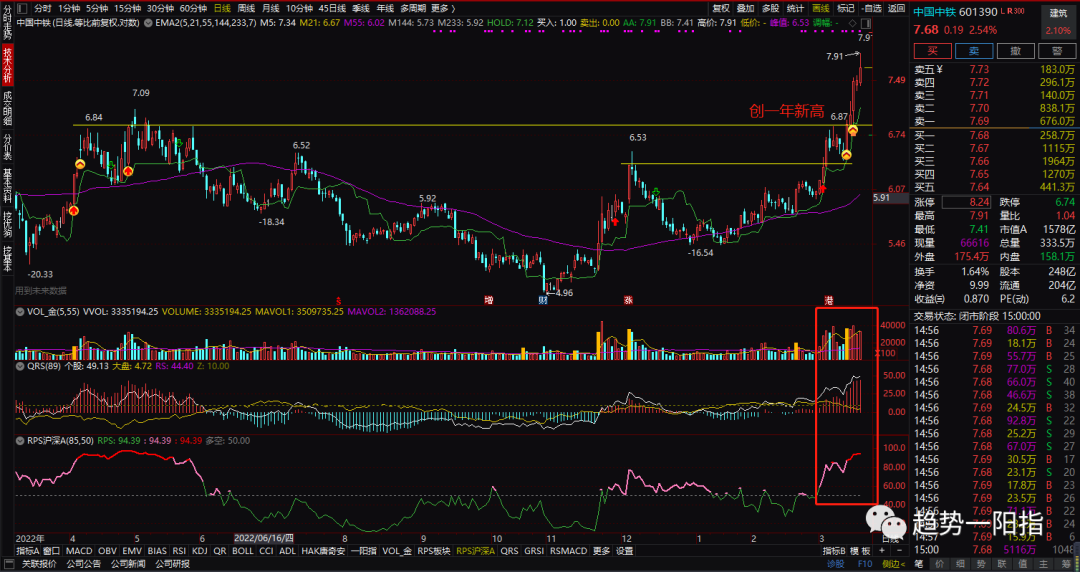Toggle the side panel icon near diamond
Viewport: 1080px width, 572px height.
tap(865, 23)
